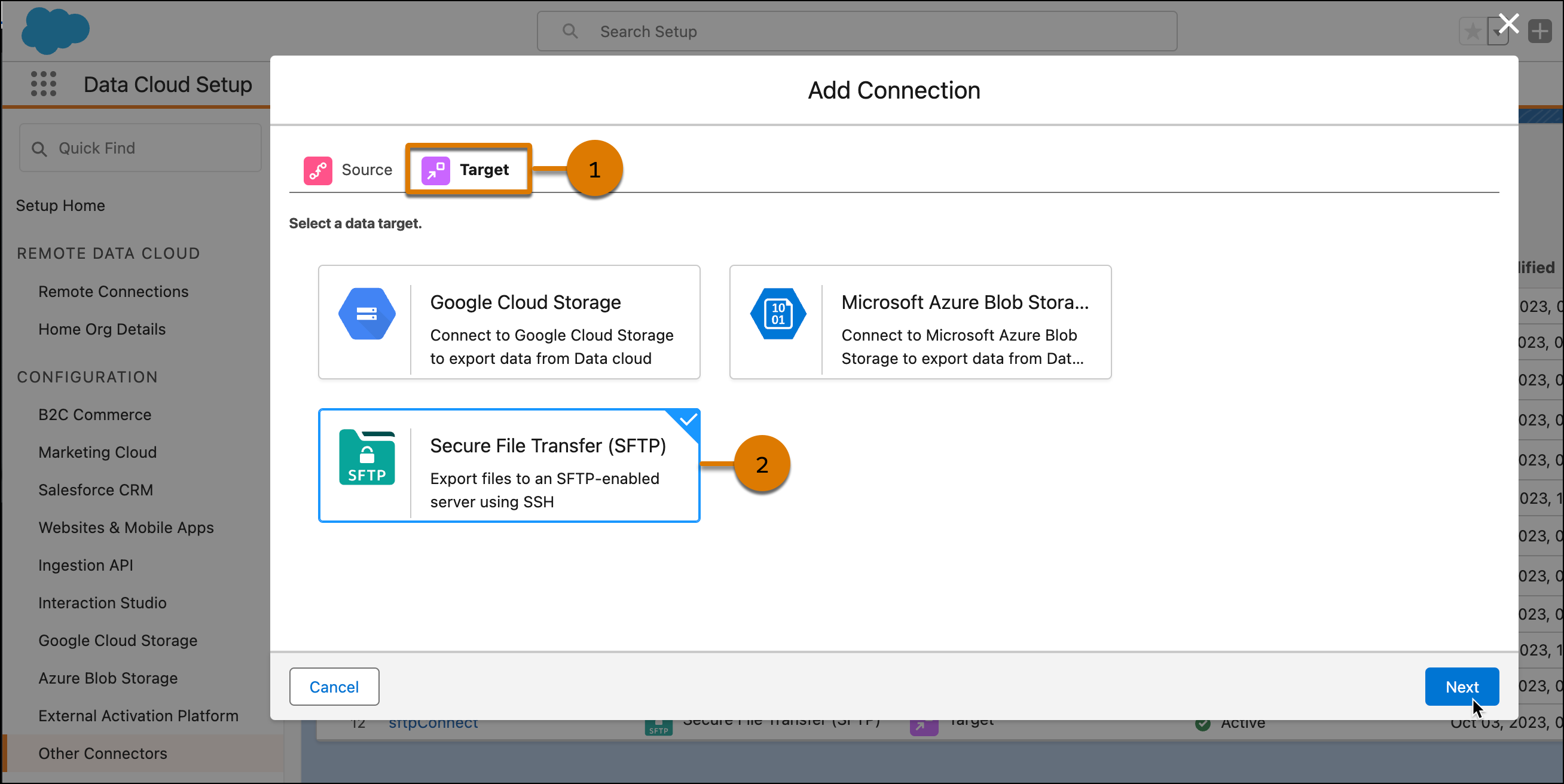
Task: Click the 'Active' status text in table
Action: 1243,724
